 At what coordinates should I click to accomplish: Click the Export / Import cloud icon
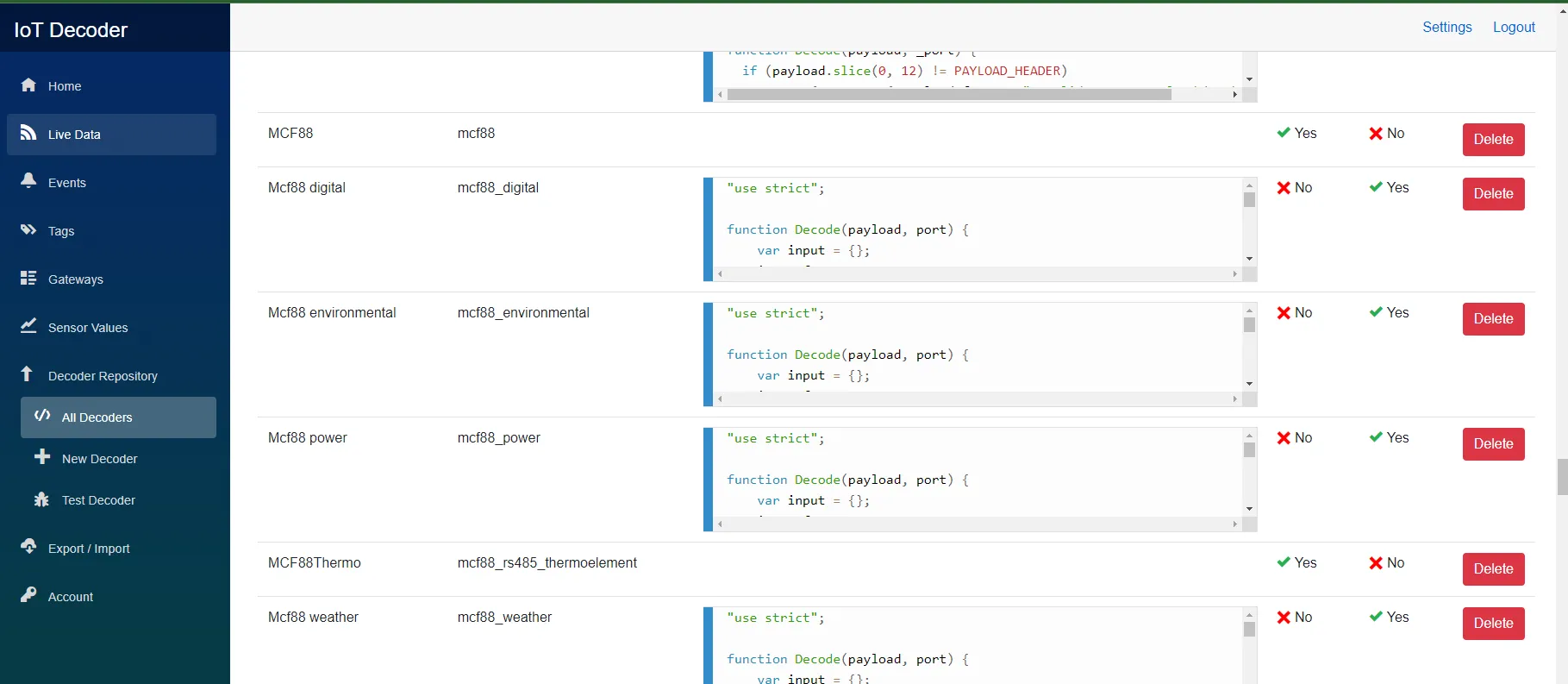28,547
